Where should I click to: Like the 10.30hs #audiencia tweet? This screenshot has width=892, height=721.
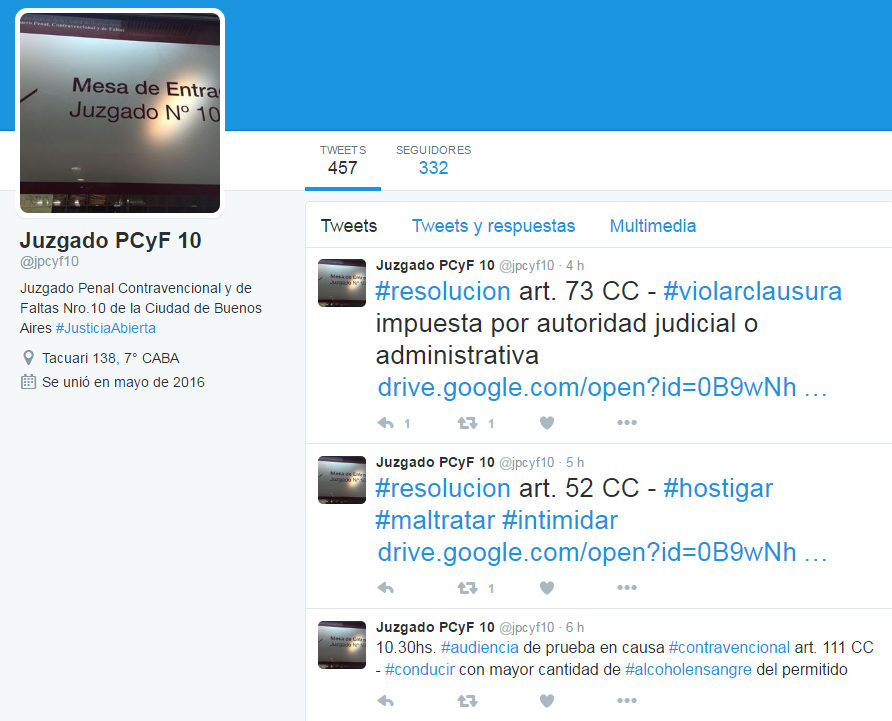tap(547, 701)
